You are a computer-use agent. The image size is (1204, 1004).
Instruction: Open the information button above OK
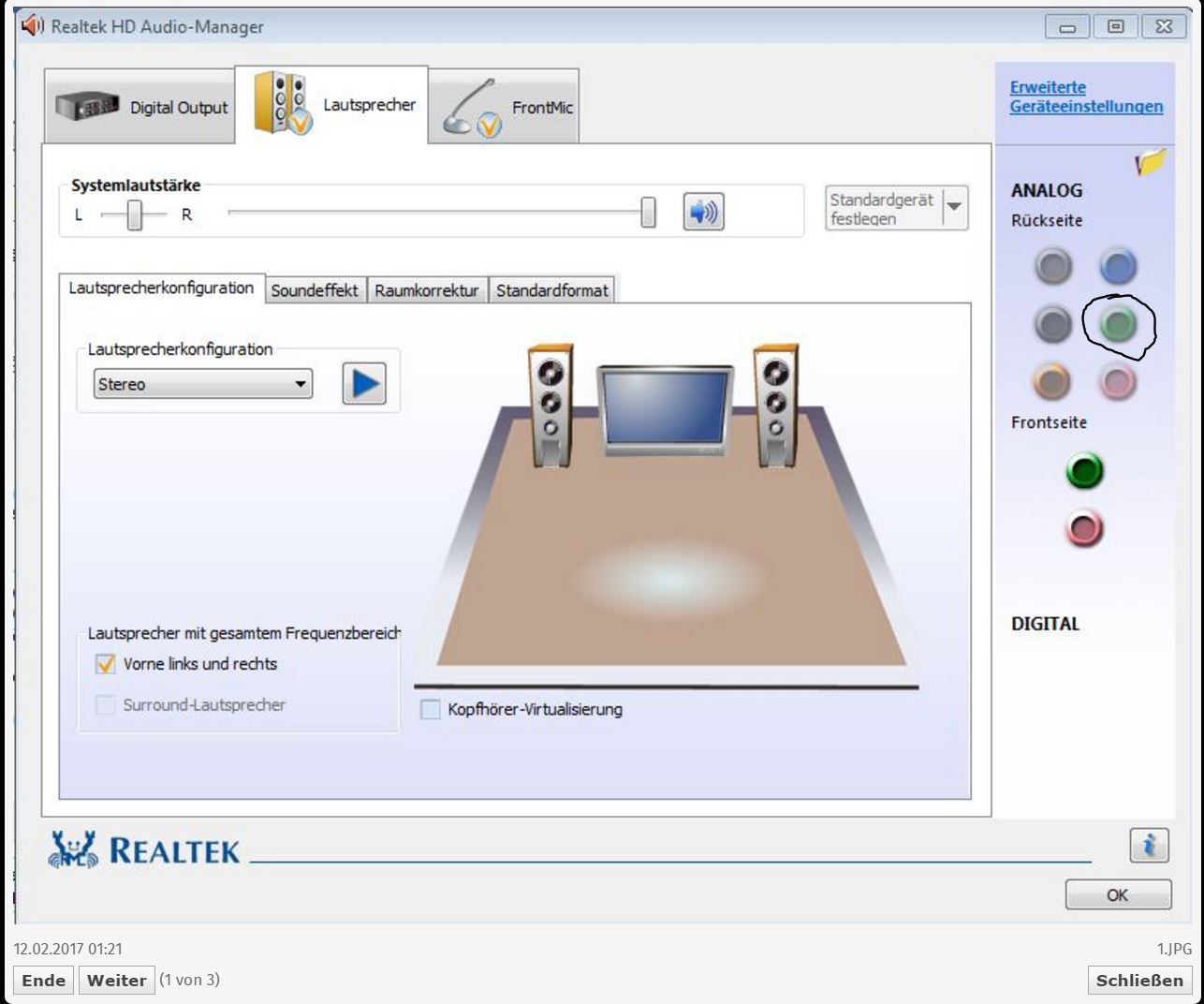pyautogui.click(x=1149, y=846)
